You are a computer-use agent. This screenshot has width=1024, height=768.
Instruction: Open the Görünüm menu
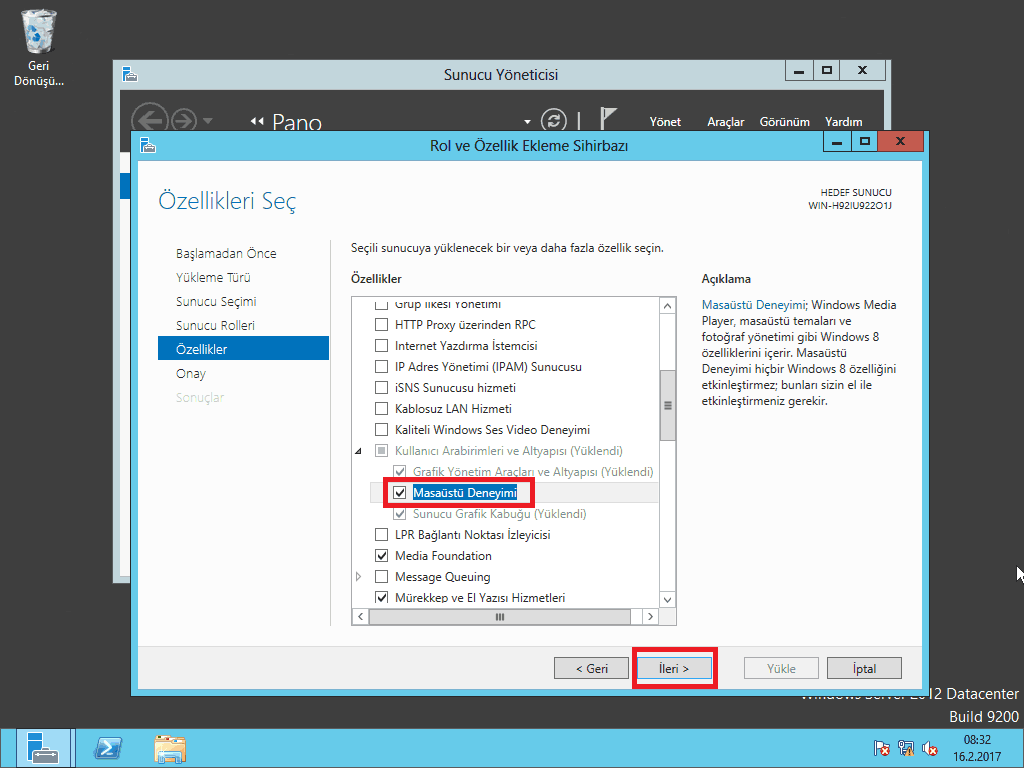pyautogui.click(x=784, y=121)
